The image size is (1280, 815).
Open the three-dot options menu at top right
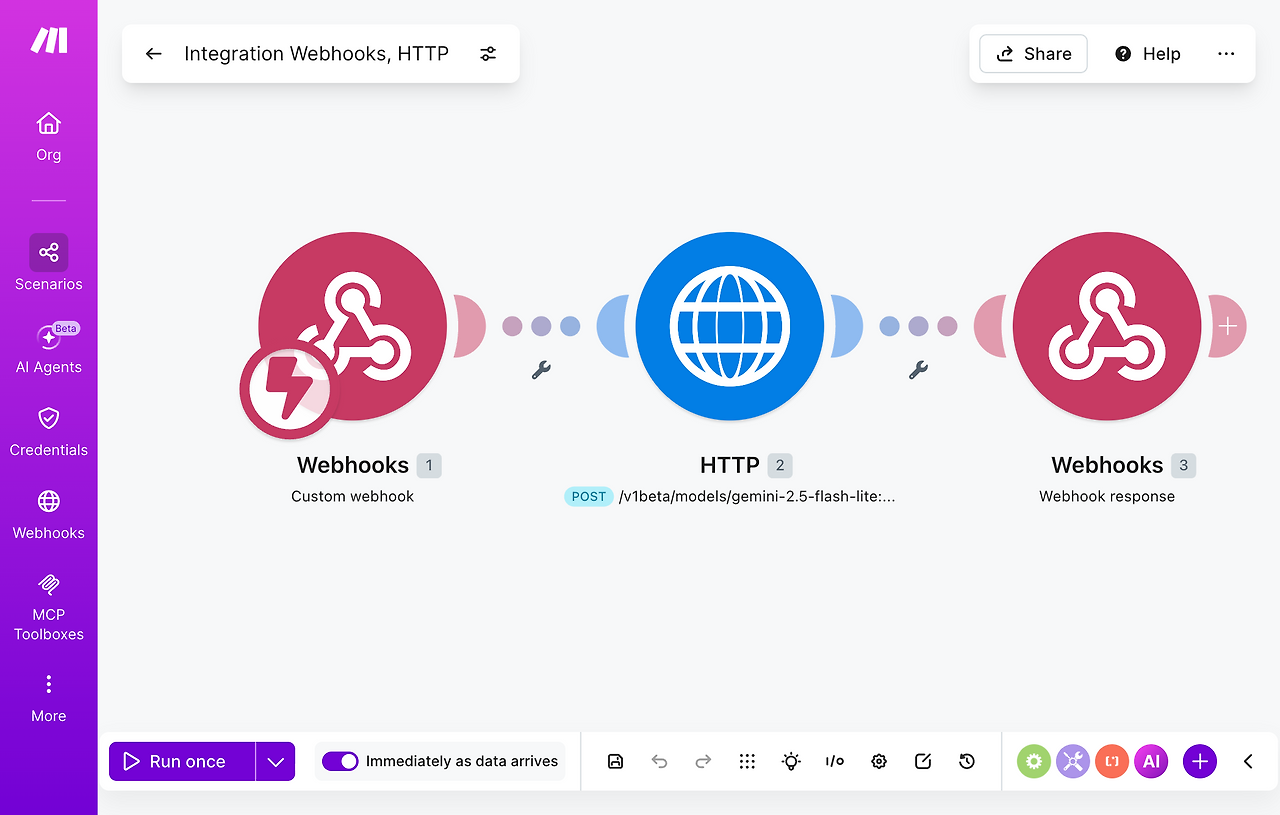coord(1226,54)
